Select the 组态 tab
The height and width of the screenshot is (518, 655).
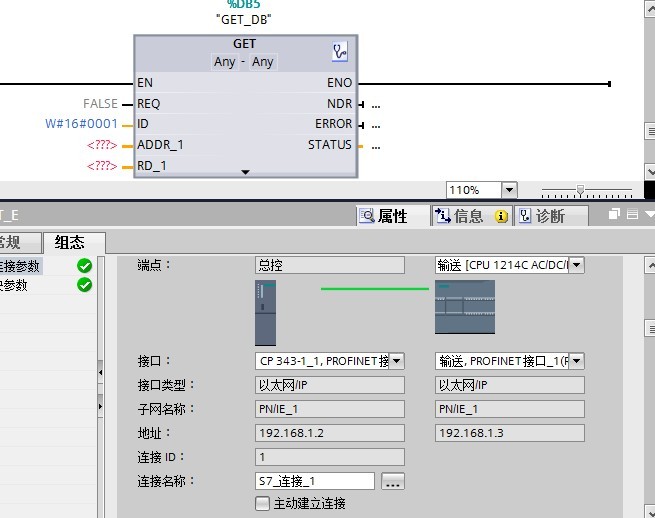[74, 243]
